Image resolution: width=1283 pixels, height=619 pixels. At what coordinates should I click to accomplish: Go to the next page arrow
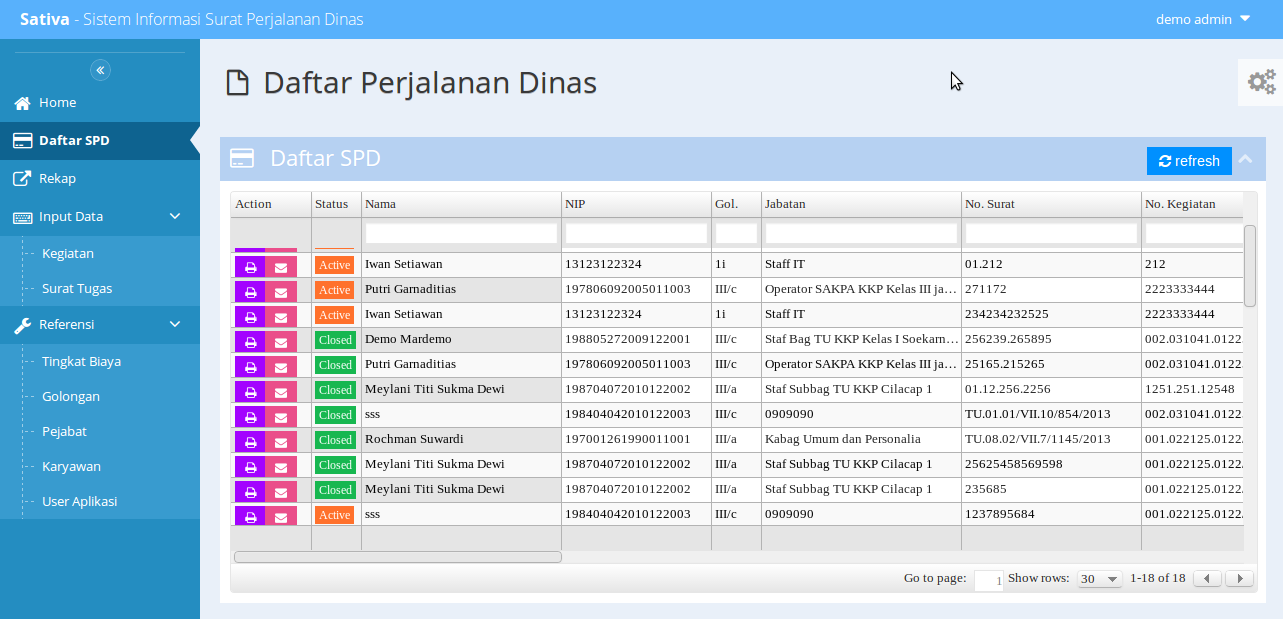tap(1240, 579)
